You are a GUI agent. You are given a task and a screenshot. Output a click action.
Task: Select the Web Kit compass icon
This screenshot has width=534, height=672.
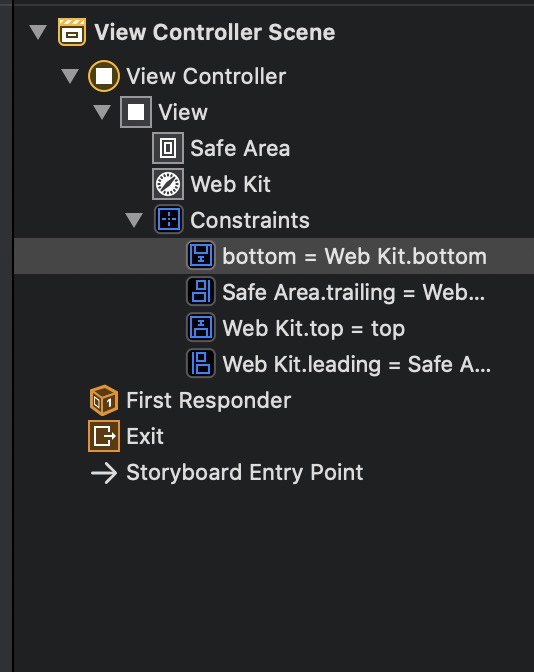click(168, 184)
